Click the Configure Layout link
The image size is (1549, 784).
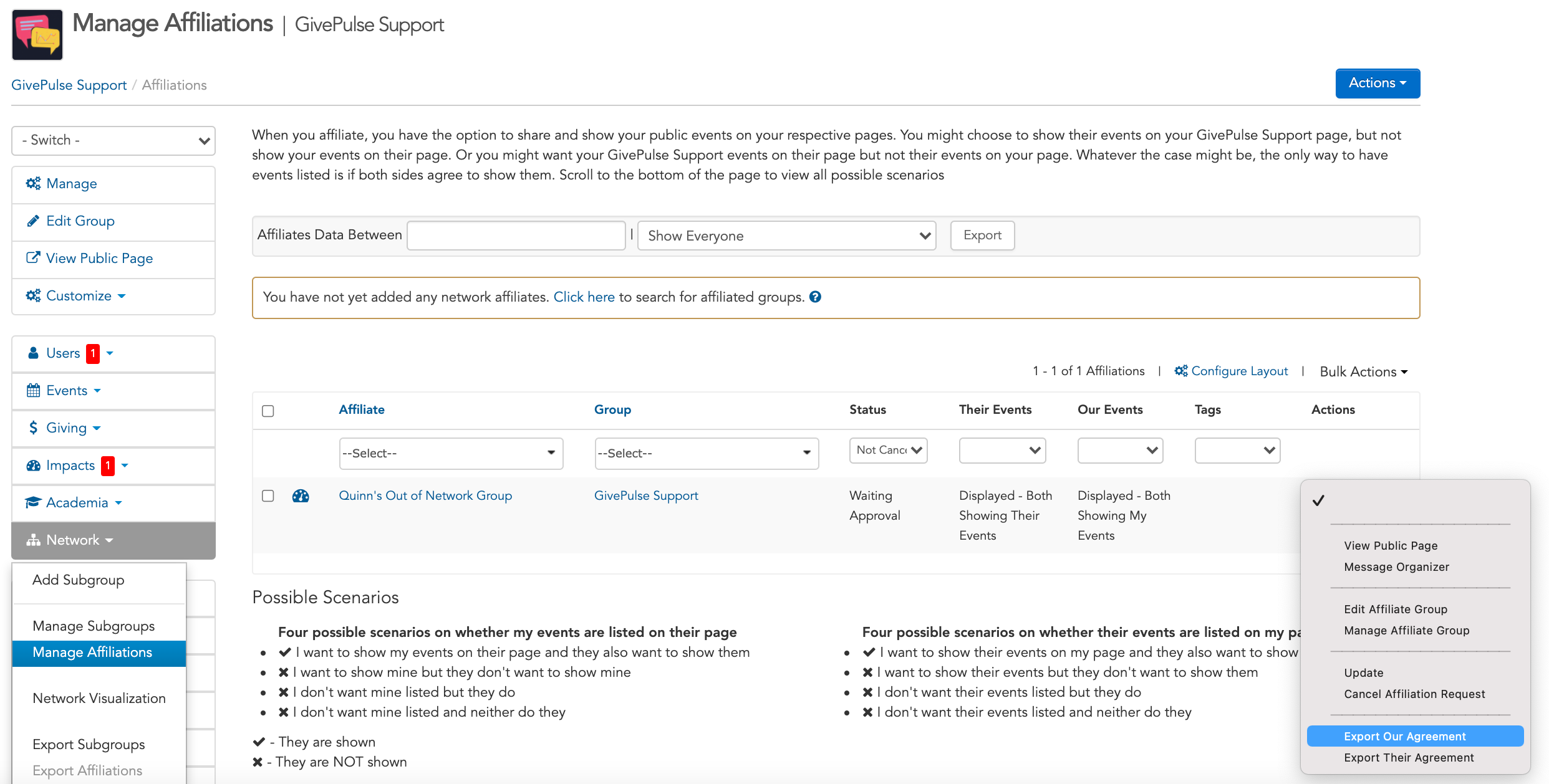point(1239,371)
